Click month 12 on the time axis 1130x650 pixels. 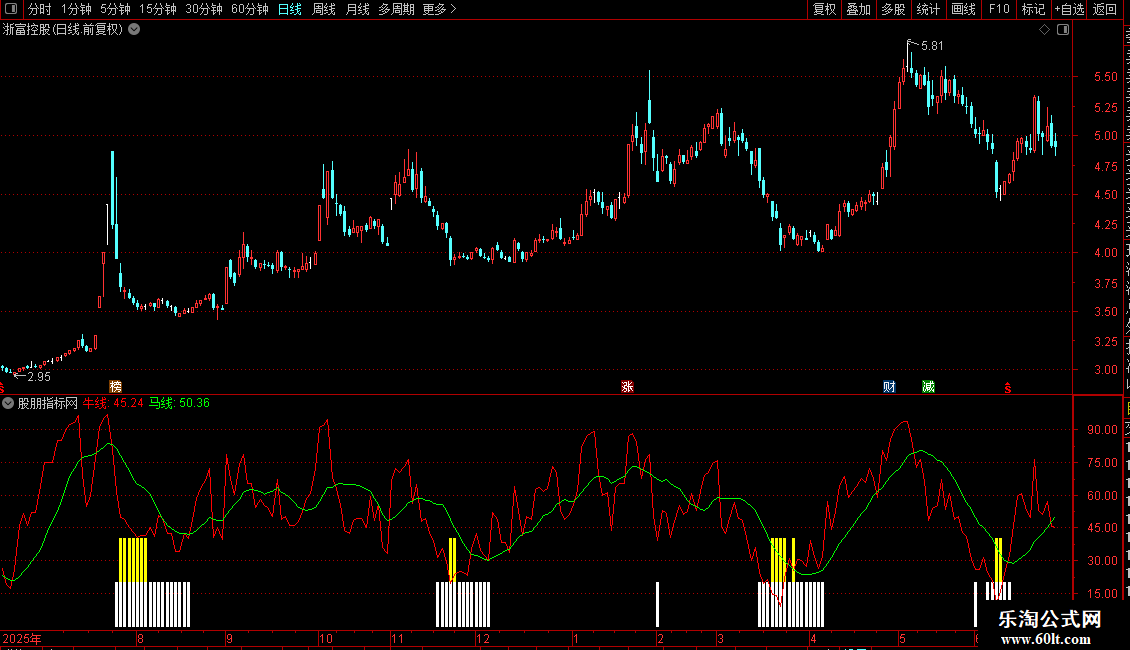(483, 639)
